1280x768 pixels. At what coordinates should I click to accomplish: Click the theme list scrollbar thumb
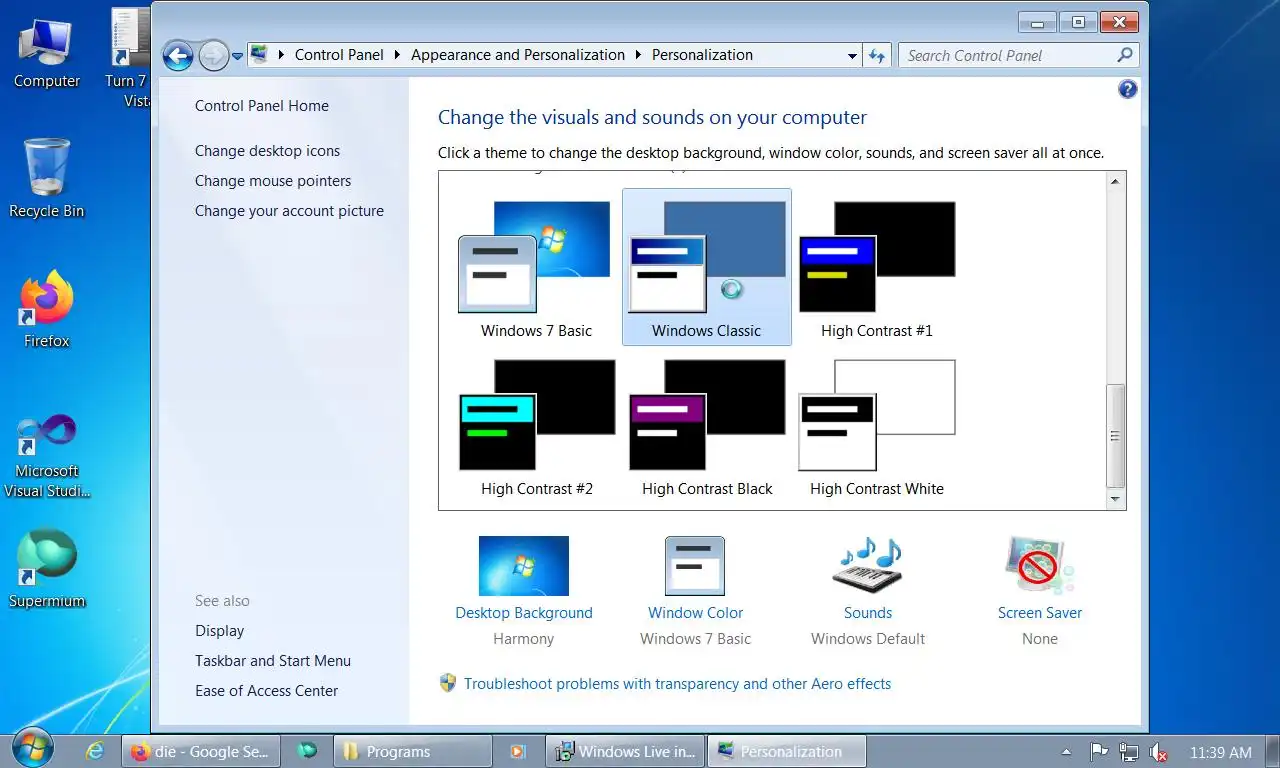coord(1115,435)
